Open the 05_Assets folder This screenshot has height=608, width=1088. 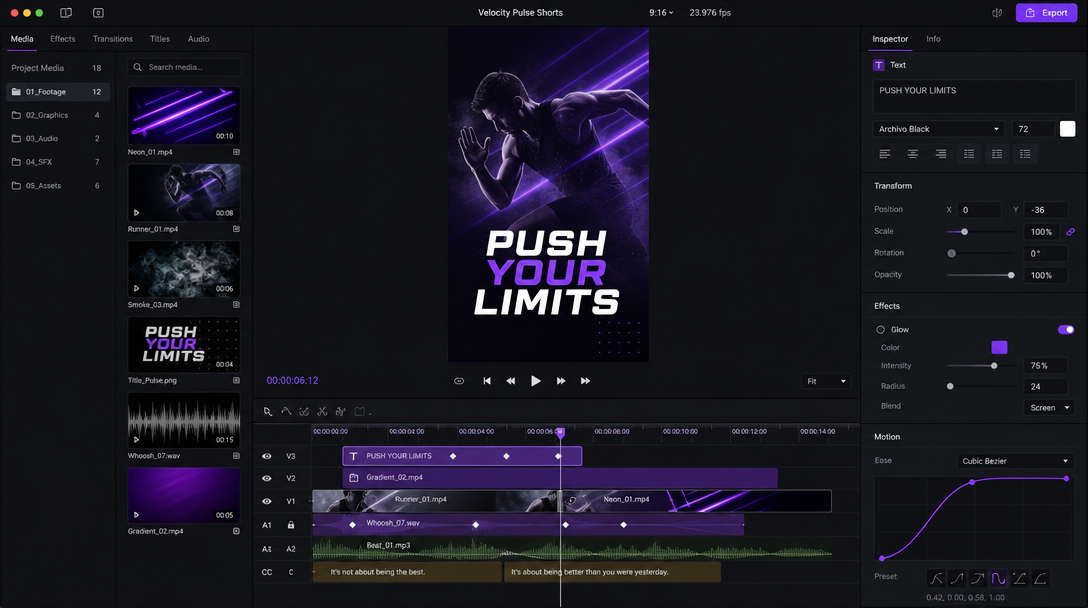[x=58, y=185]
